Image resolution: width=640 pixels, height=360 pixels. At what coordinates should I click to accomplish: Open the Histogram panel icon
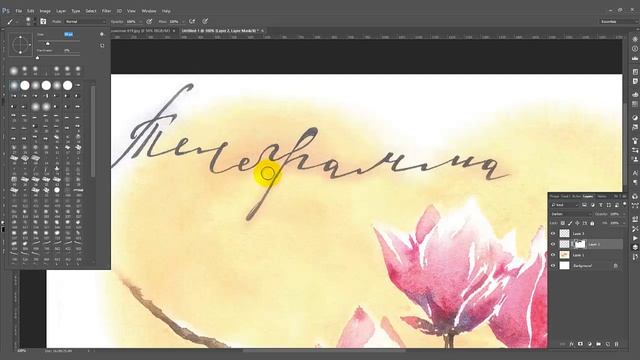[635, 58]
